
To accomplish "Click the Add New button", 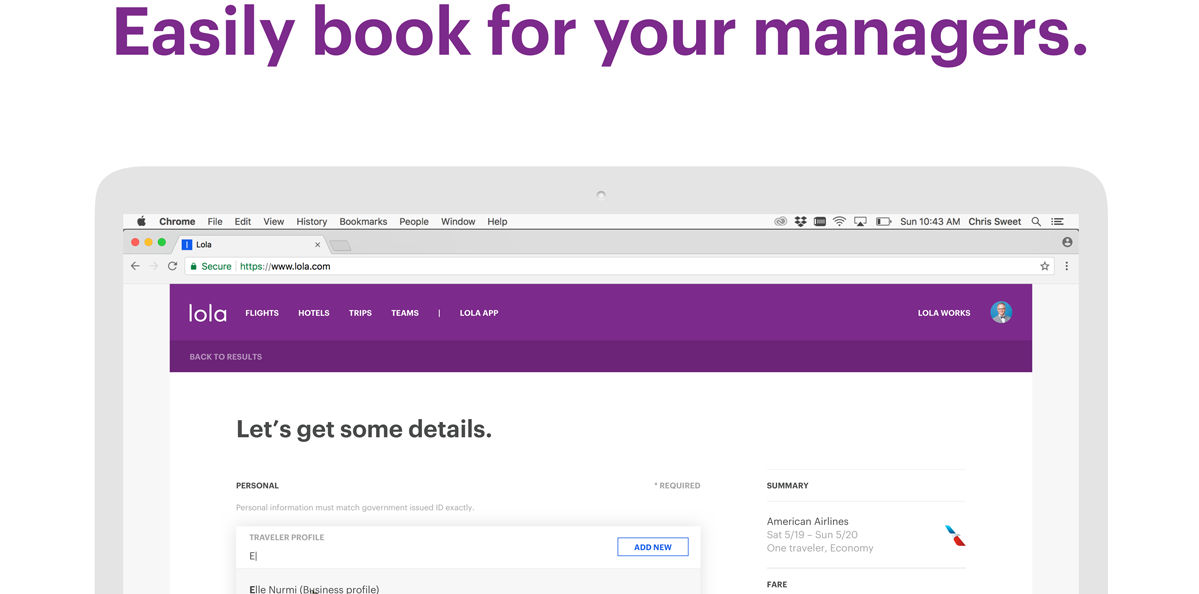I will 653,547.
